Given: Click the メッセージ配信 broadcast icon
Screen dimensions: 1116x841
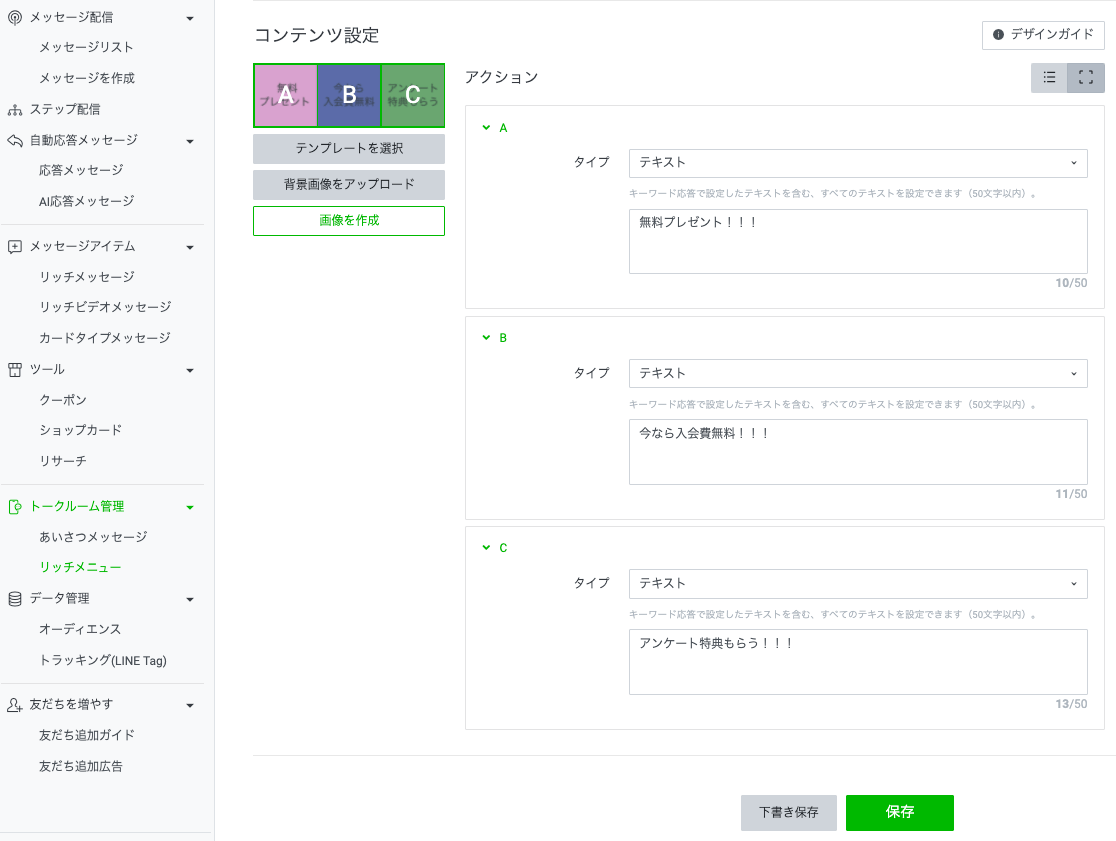Looking at the screenshot, I should point(14,18).
